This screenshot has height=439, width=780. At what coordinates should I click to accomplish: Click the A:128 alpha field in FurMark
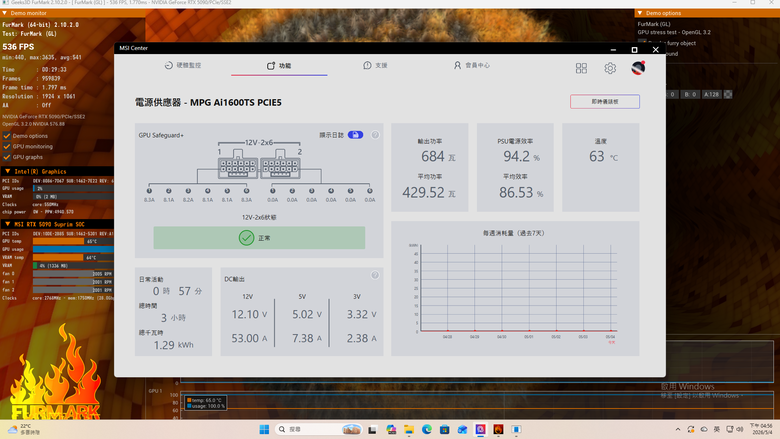tap(711, 94)
